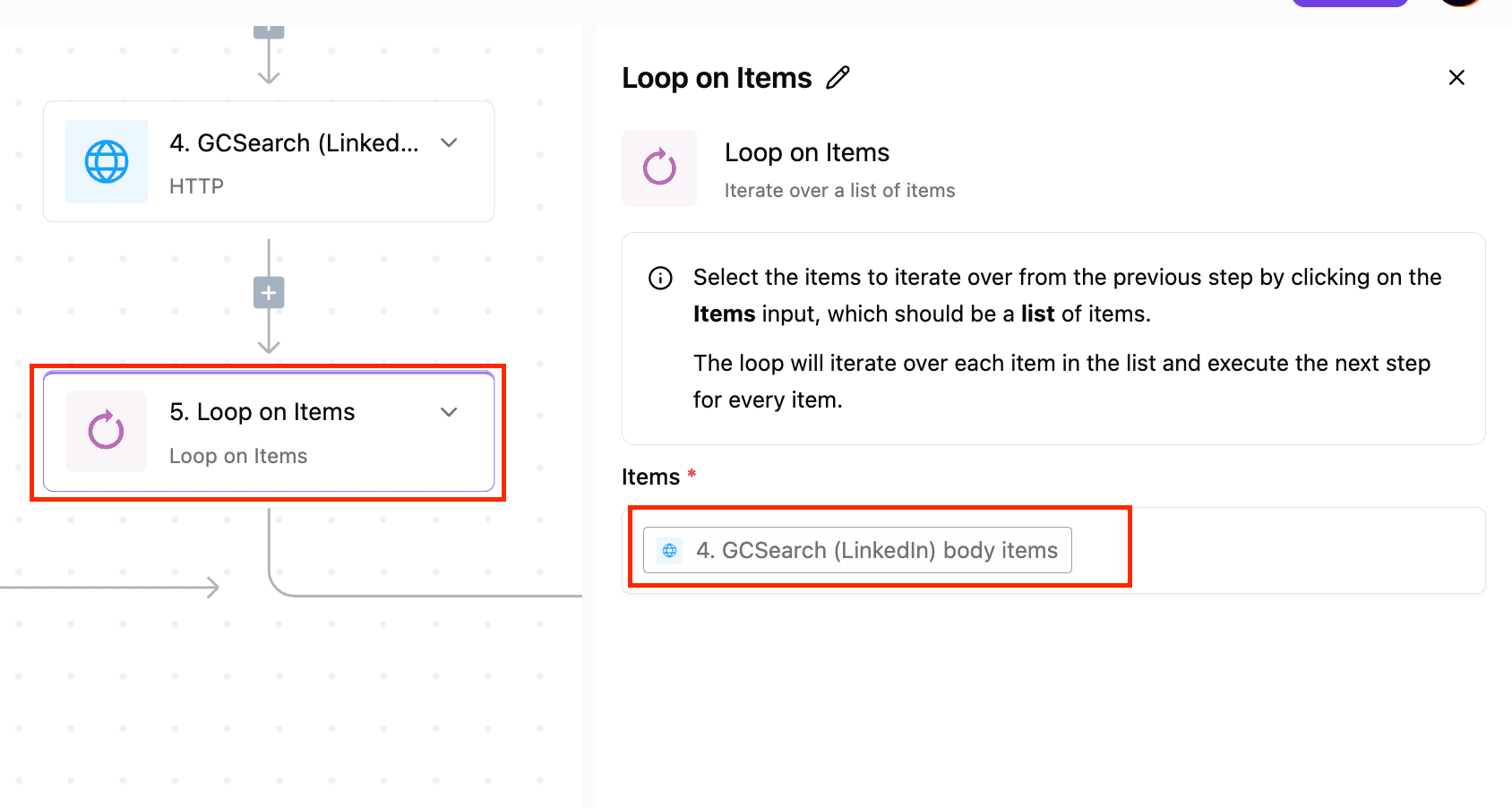Select the '5. Loop on Items' step title
Viewport: 1512px width, 808px height.
pyautogui.click(x=262, y=412)
